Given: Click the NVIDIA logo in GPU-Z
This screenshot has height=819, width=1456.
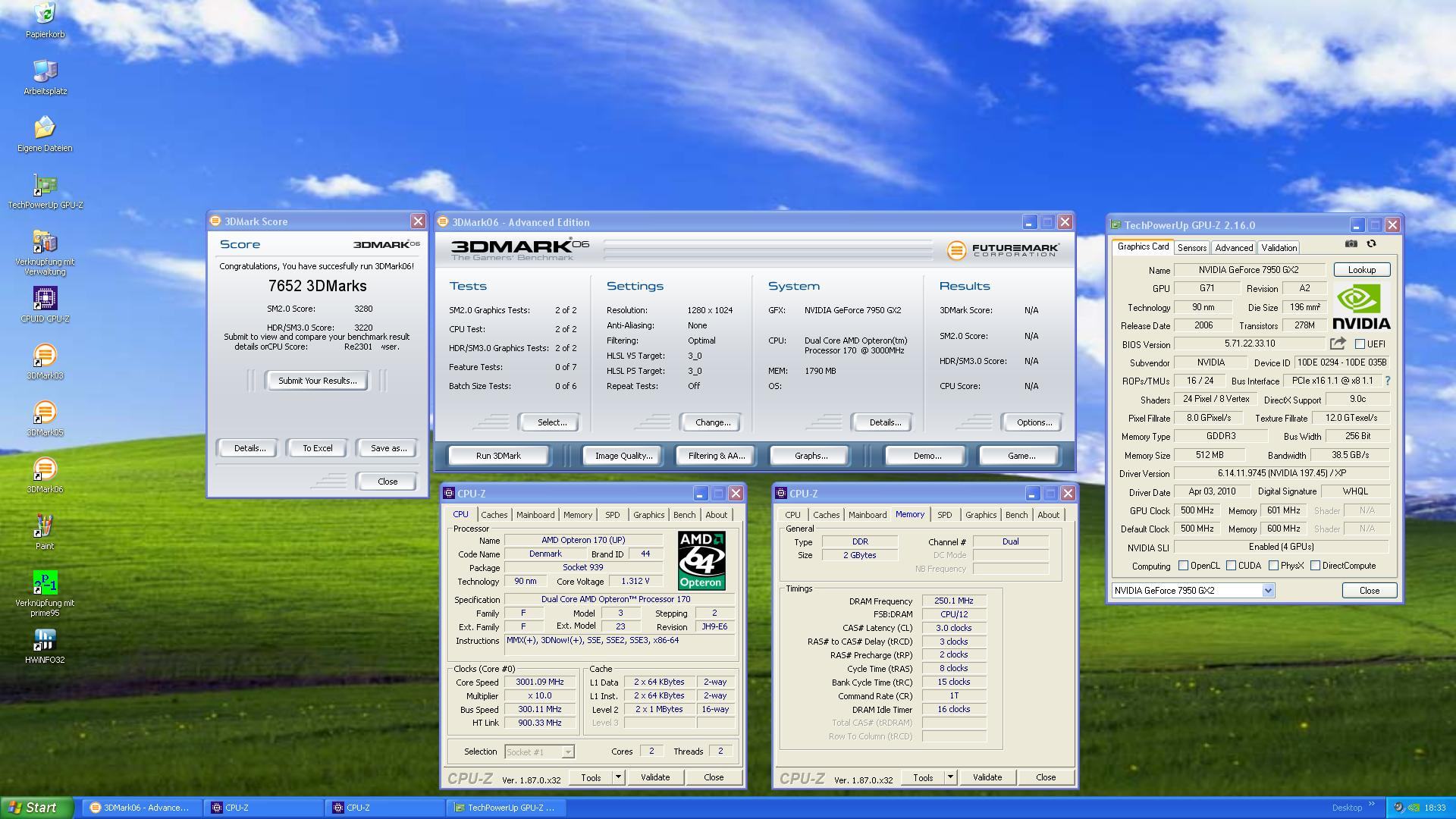Looking at the screenshot, I should [x=1362, y=306].
